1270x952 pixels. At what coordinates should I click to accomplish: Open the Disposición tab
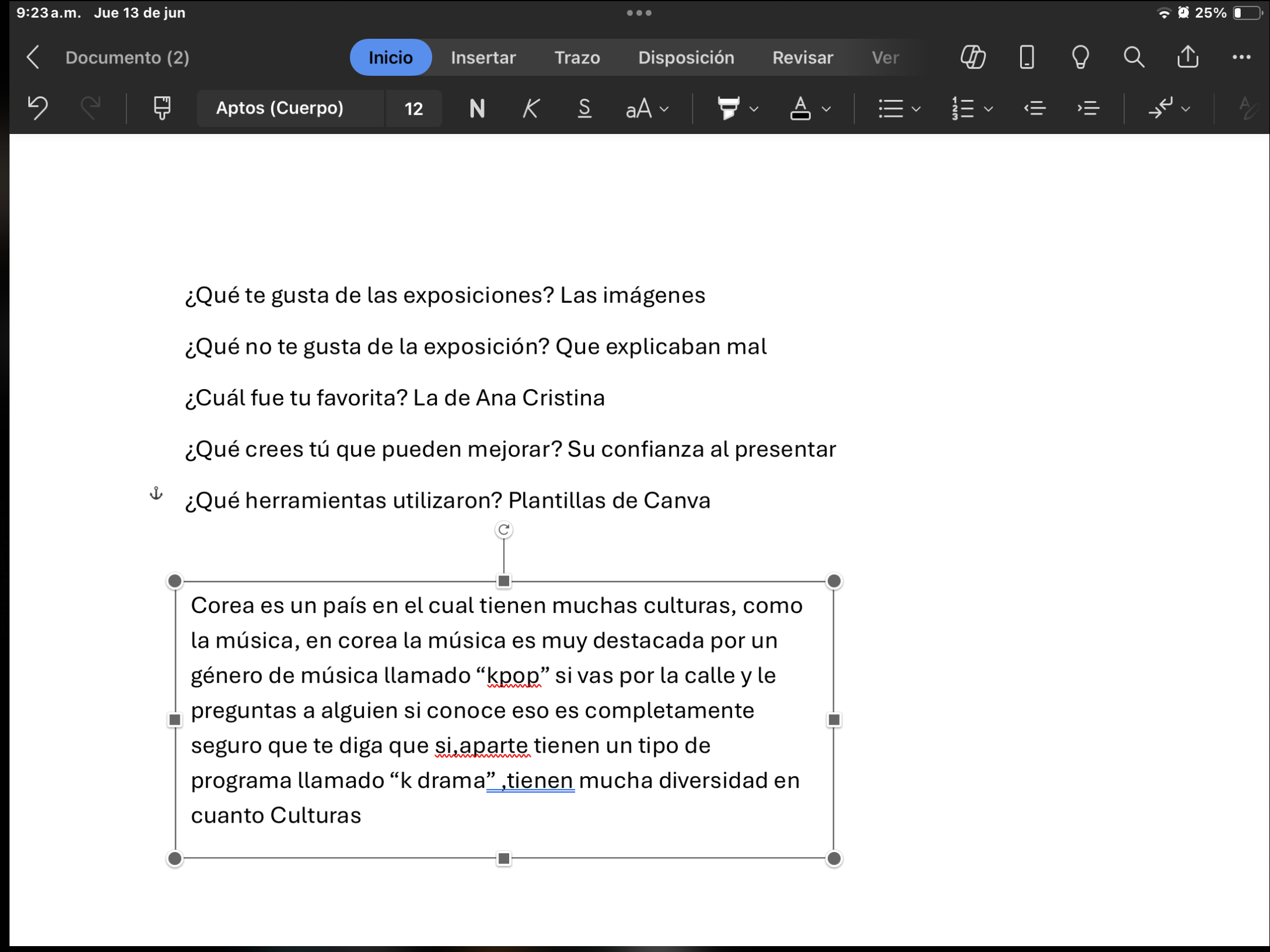[686, 58]
